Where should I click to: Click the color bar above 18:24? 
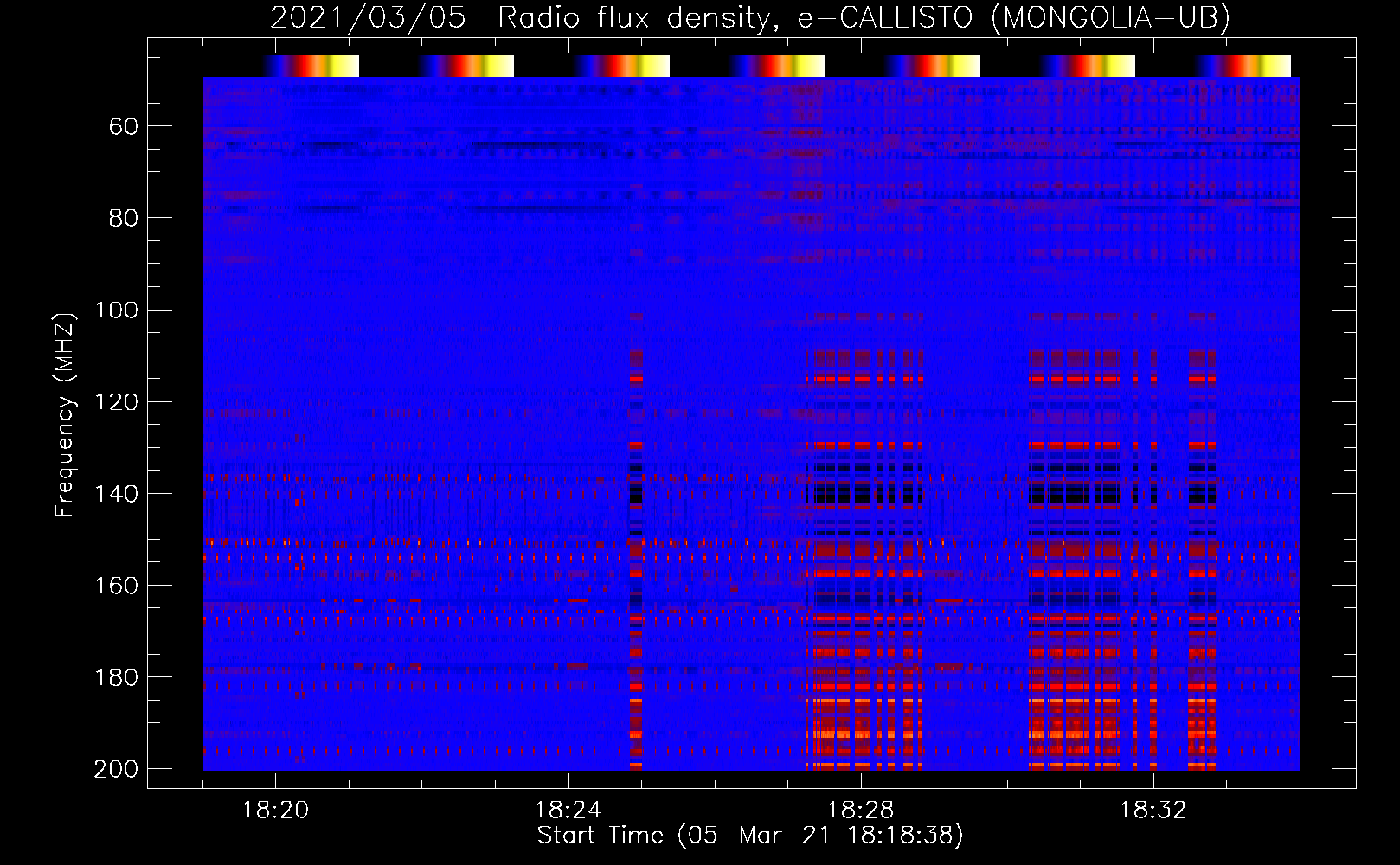[622, 66]
